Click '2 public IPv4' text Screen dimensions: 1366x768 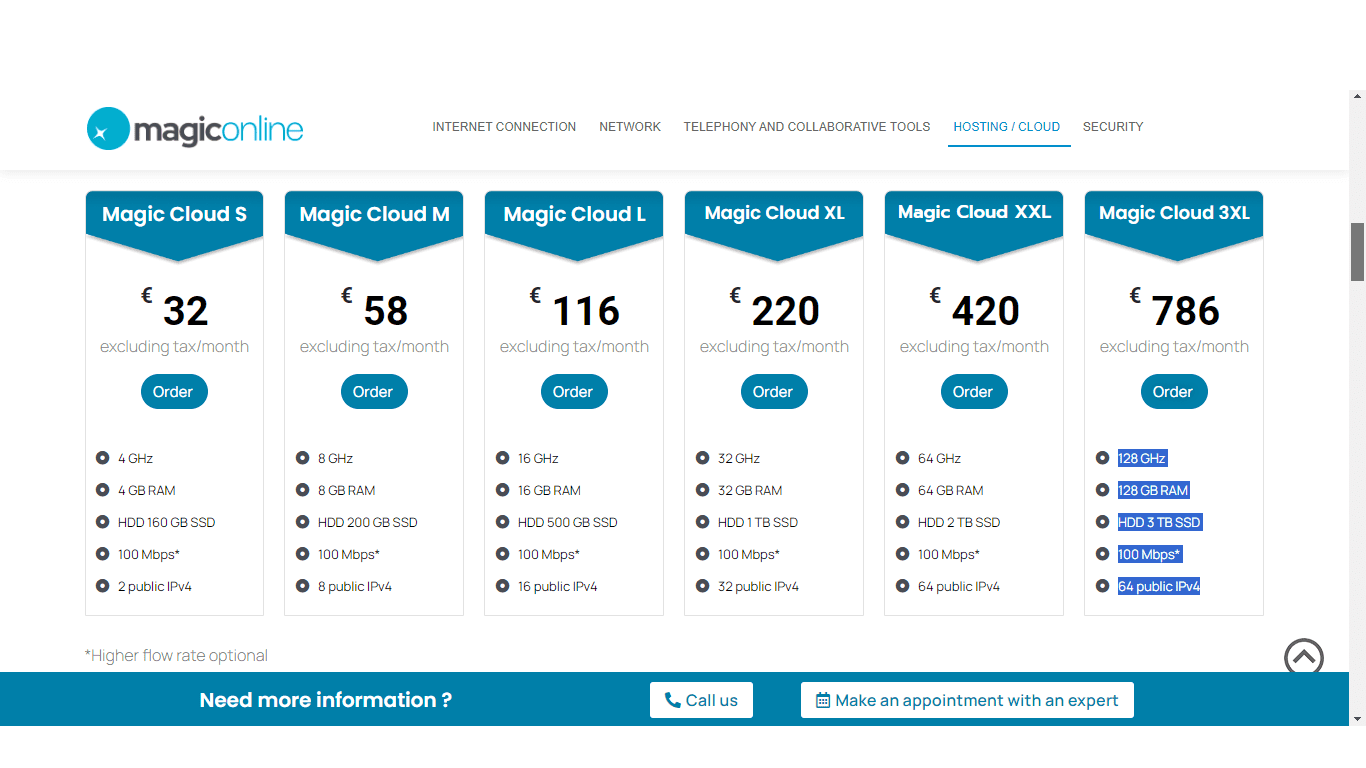pos(155,586)
